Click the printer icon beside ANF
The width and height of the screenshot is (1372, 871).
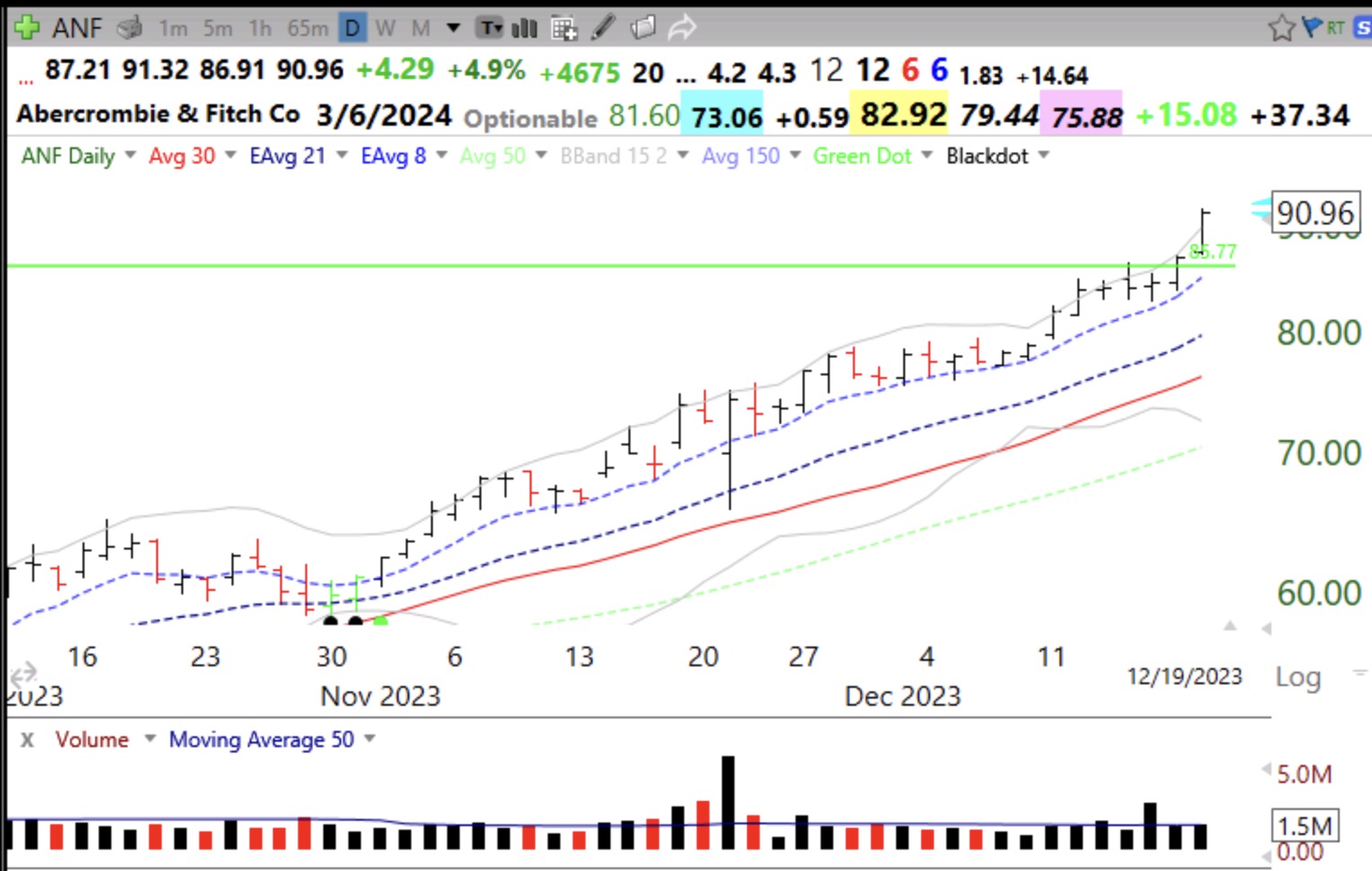coord(130,28)
